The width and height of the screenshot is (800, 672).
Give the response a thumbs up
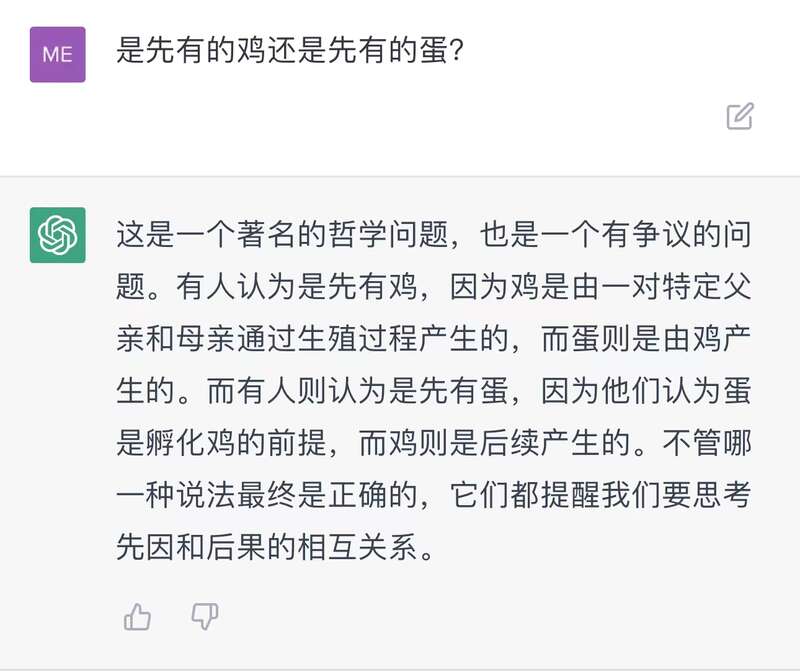[x=137, y=616]
